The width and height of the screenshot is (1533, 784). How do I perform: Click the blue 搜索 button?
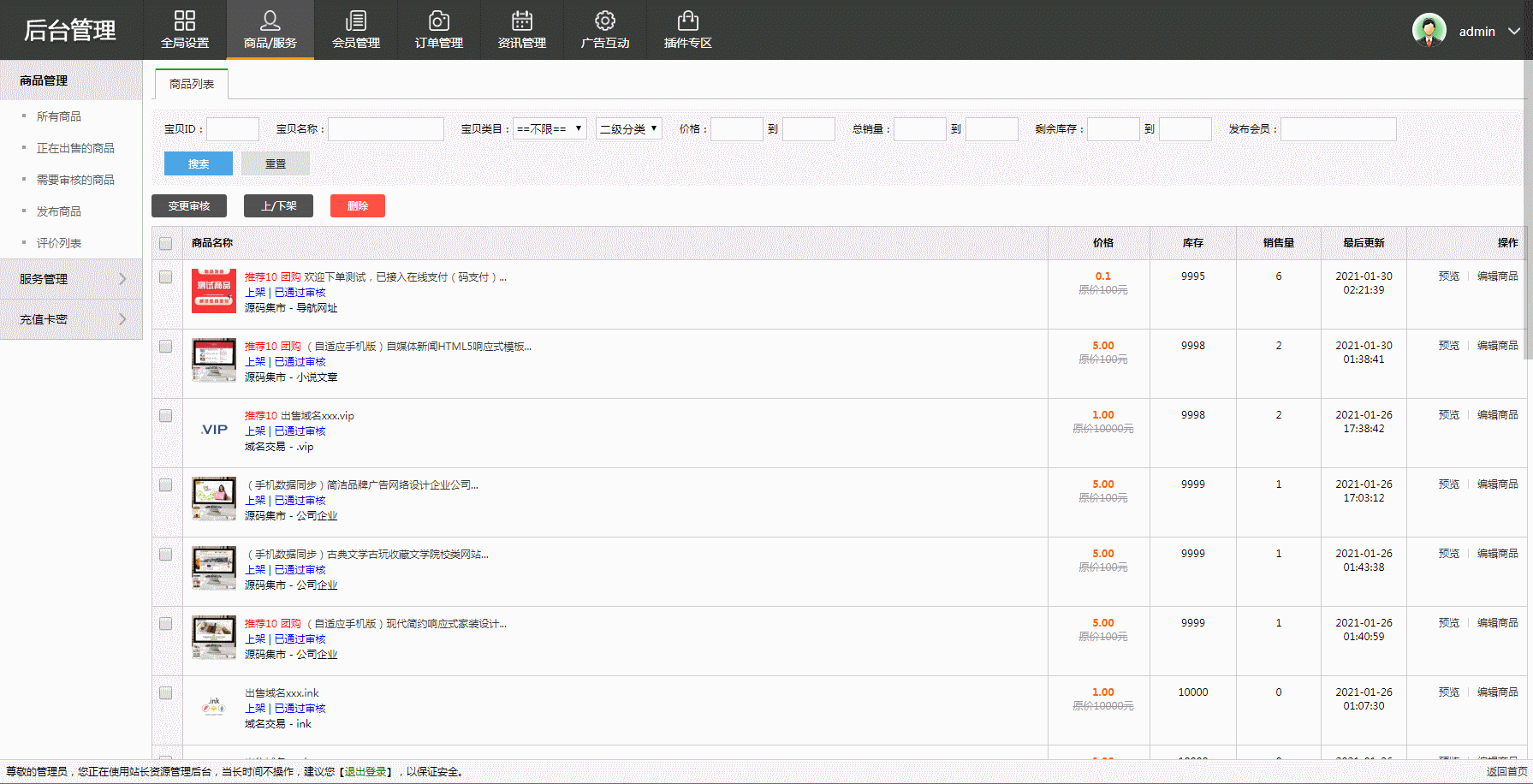click(199, 163)
